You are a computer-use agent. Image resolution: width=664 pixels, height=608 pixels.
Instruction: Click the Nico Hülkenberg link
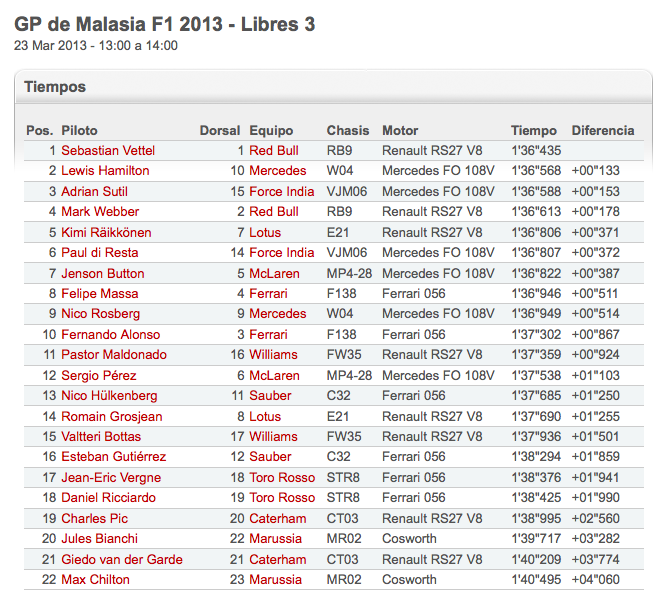click(x=109, y=396)
